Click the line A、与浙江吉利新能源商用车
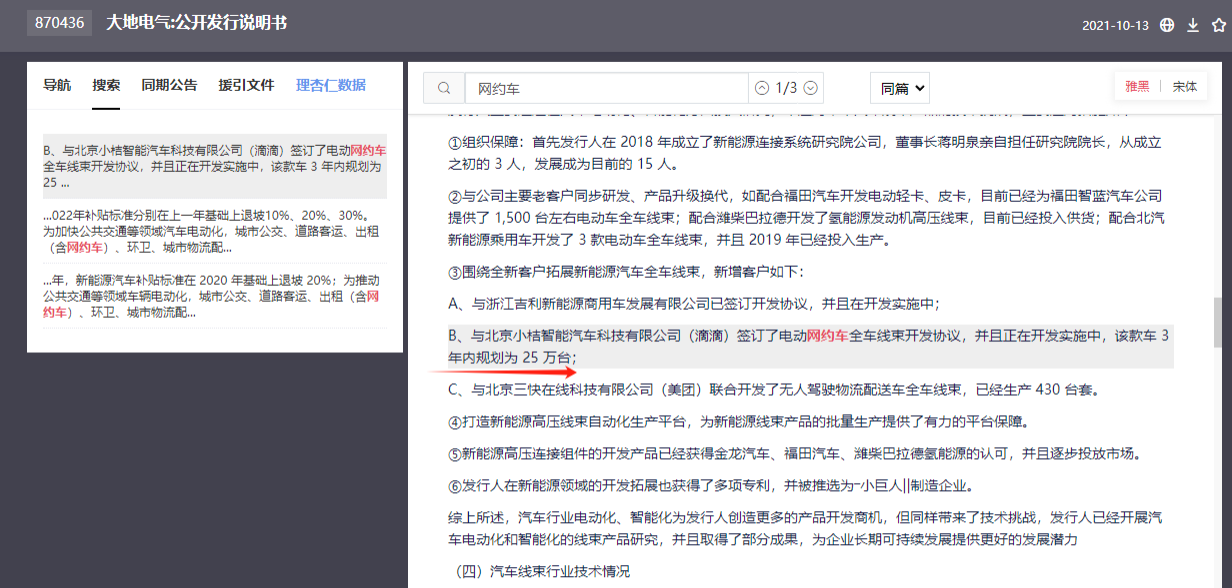The width and height of the screenshot is (1232, 588). pyautogui.click(x=694, y=304)
